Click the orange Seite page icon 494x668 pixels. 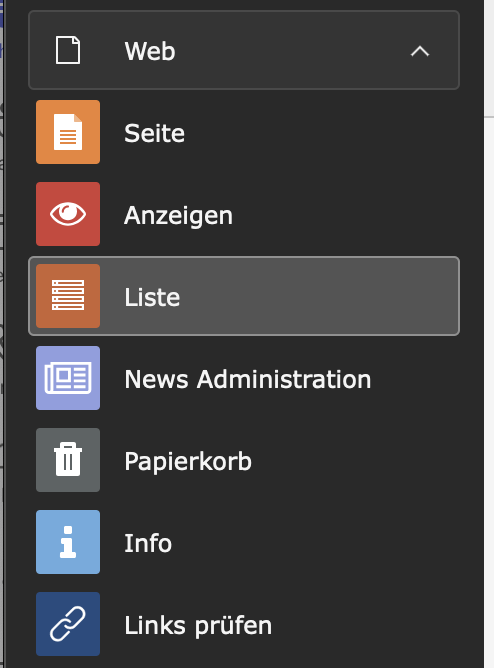(x=68, y=132)
